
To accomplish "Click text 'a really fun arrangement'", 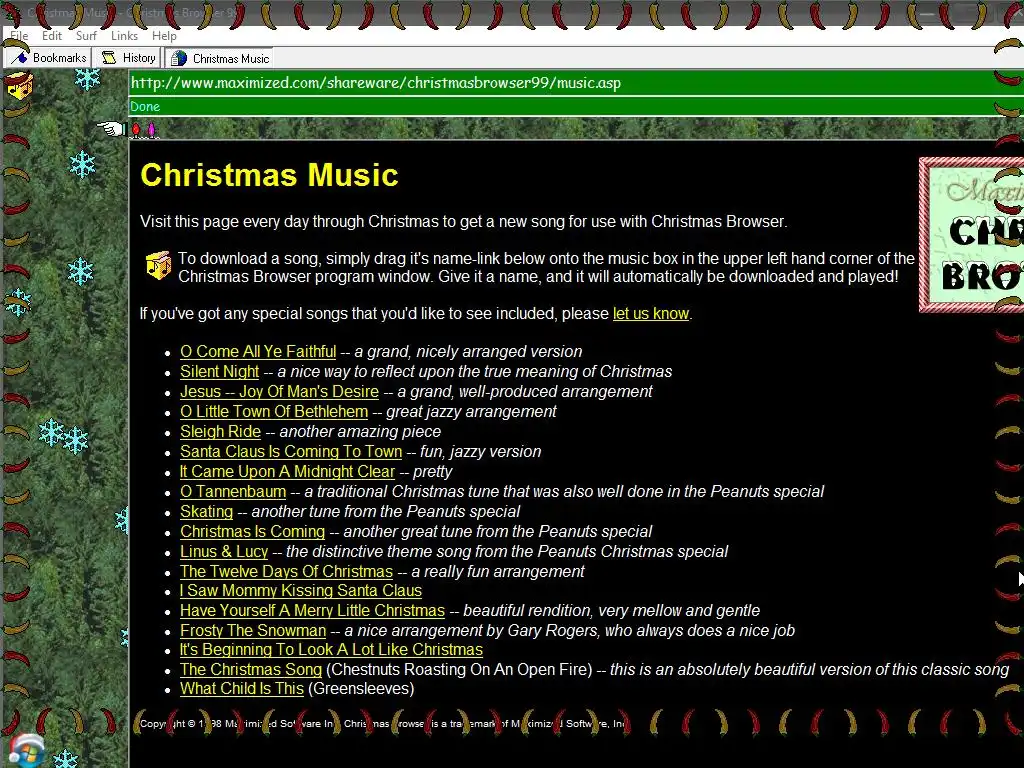I will (498, 571).
